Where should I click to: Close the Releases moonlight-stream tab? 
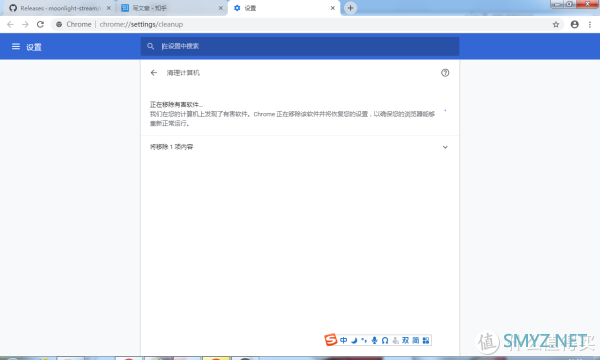(x=109, y=8)
